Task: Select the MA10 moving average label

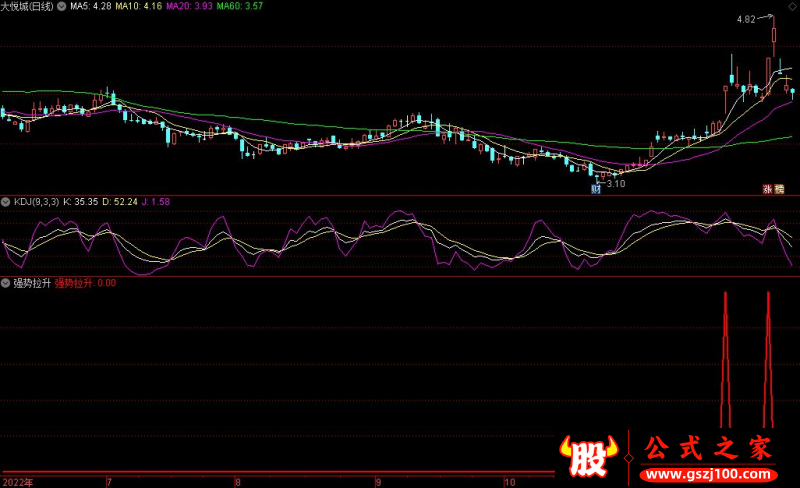Action: pos(139,7)
